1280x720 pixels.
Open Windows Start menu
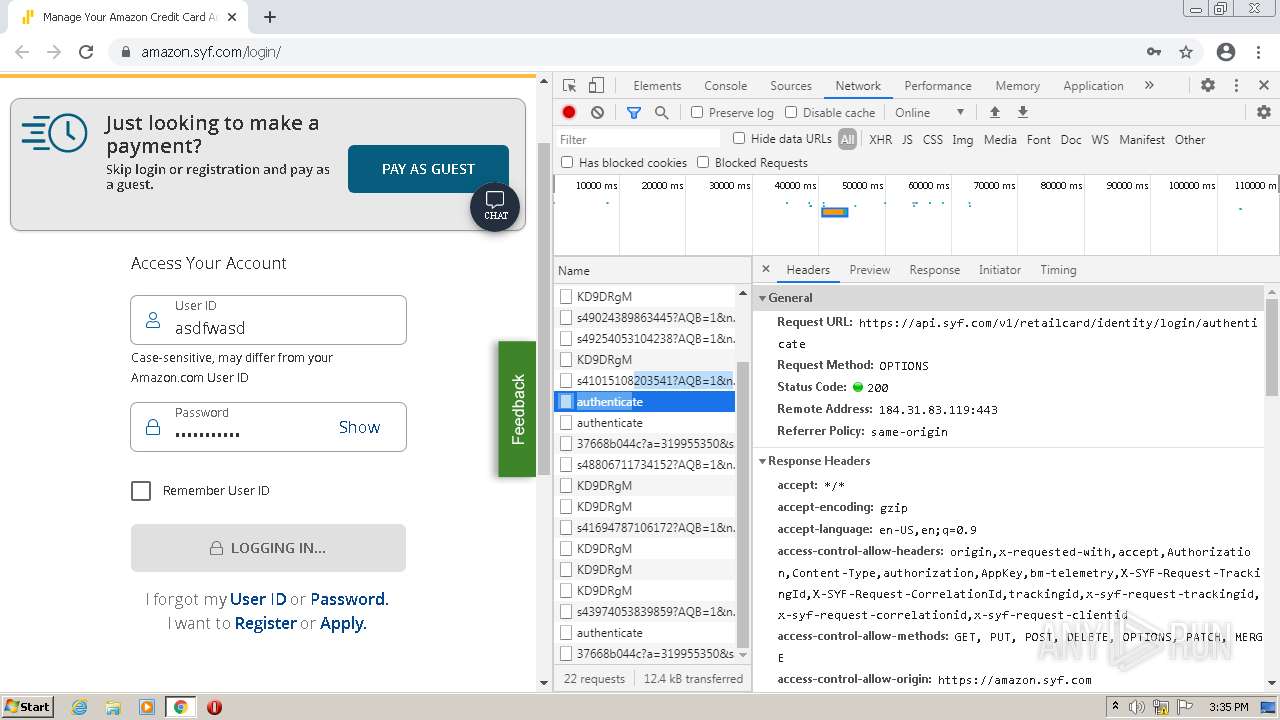(x=27, y=707)
